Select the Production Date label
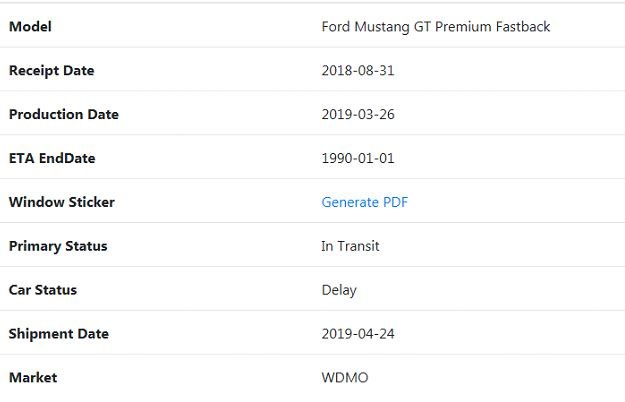Viewport: 625px width, 402px height. pos(63,114)
